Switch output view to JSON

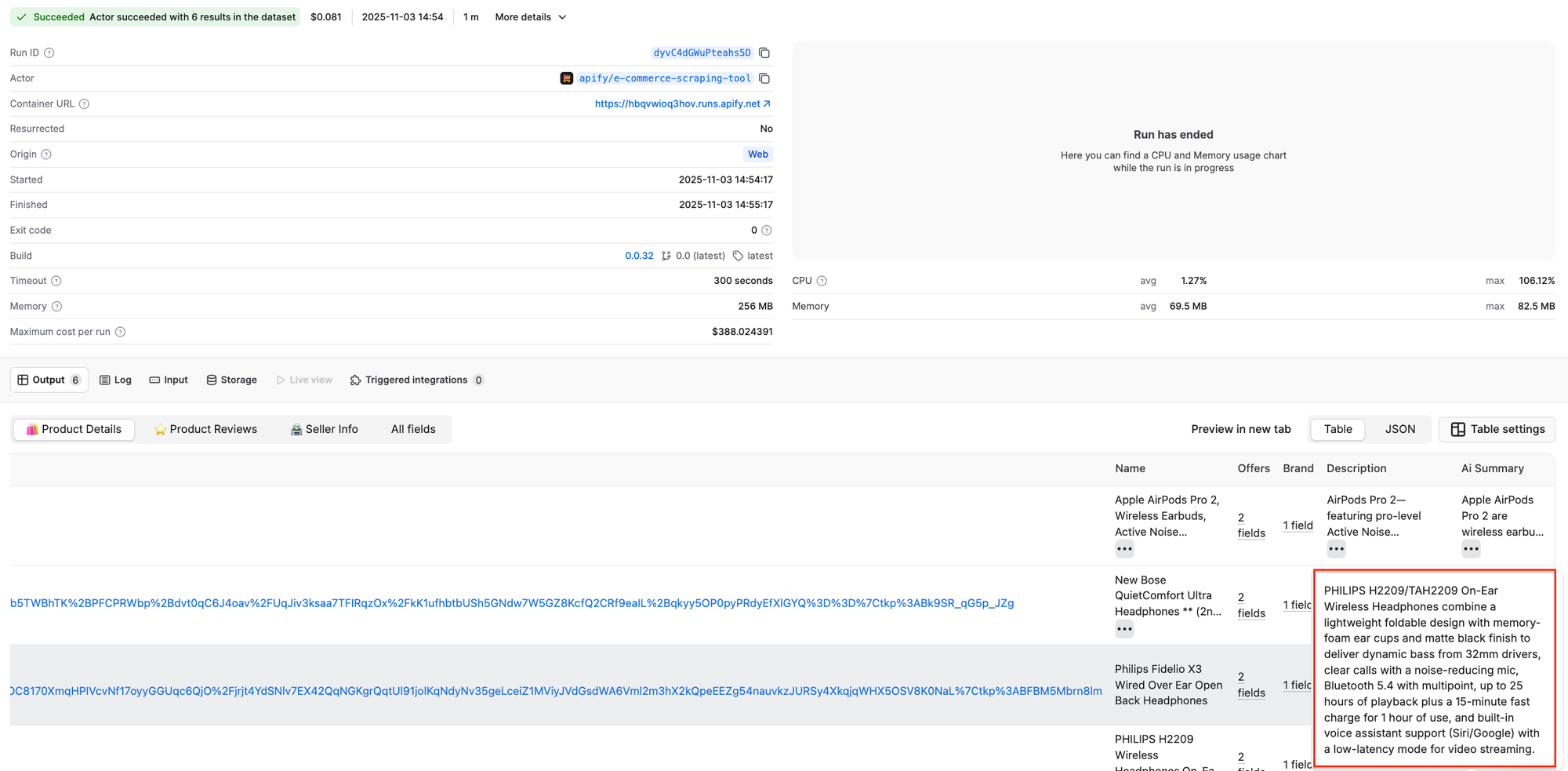click(x=1400, y=429)
